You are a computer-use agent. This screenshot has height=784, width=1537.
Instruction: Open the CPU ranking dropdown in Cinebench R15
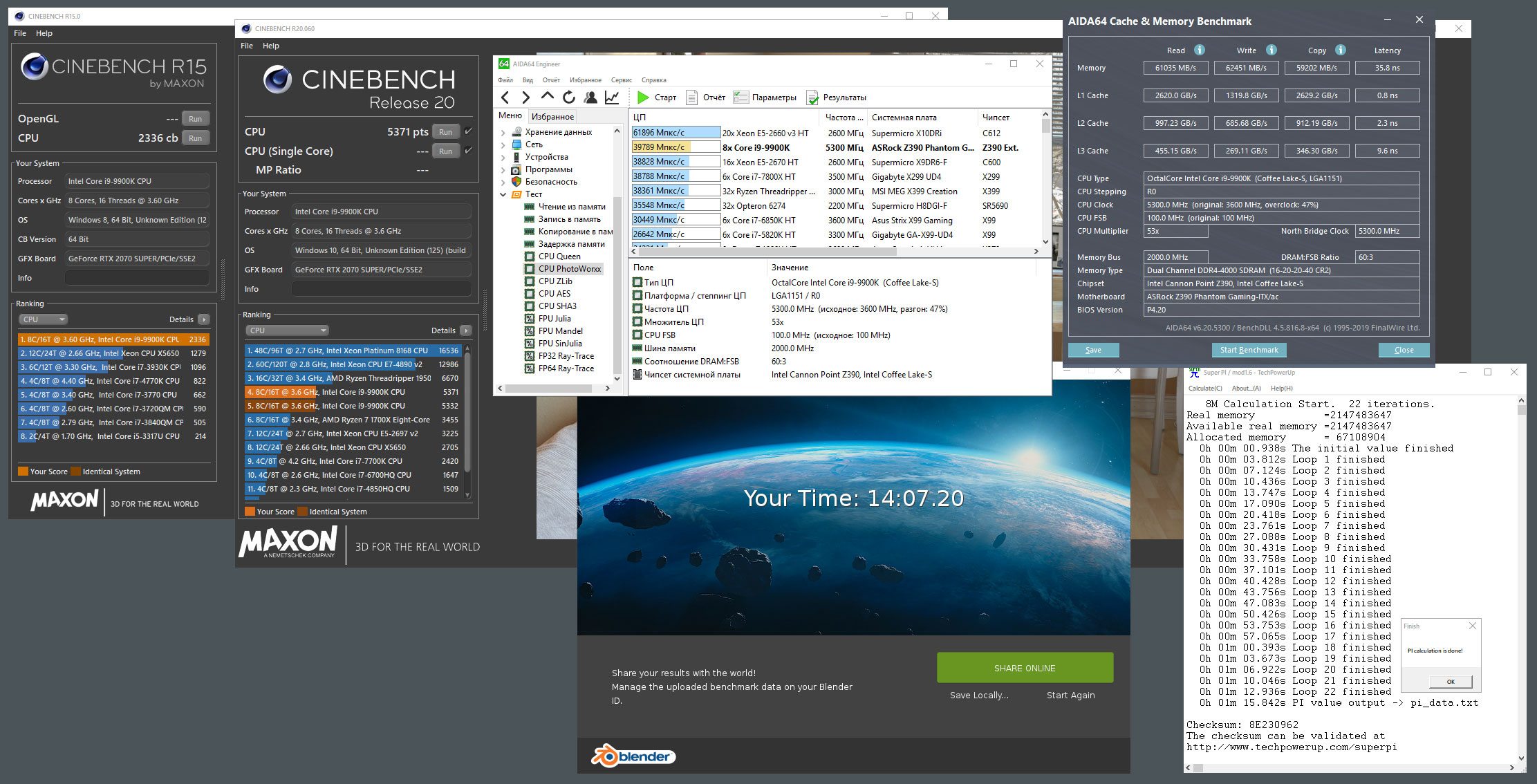(43, 319)
